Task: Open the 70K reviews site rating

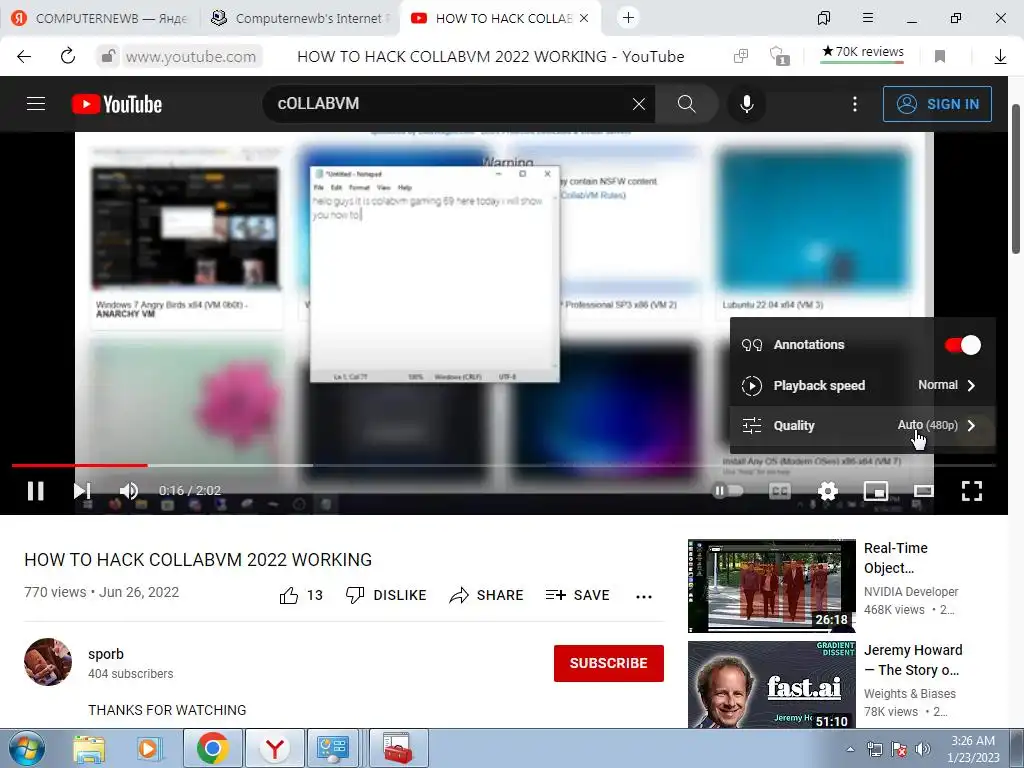Action: 862,52
